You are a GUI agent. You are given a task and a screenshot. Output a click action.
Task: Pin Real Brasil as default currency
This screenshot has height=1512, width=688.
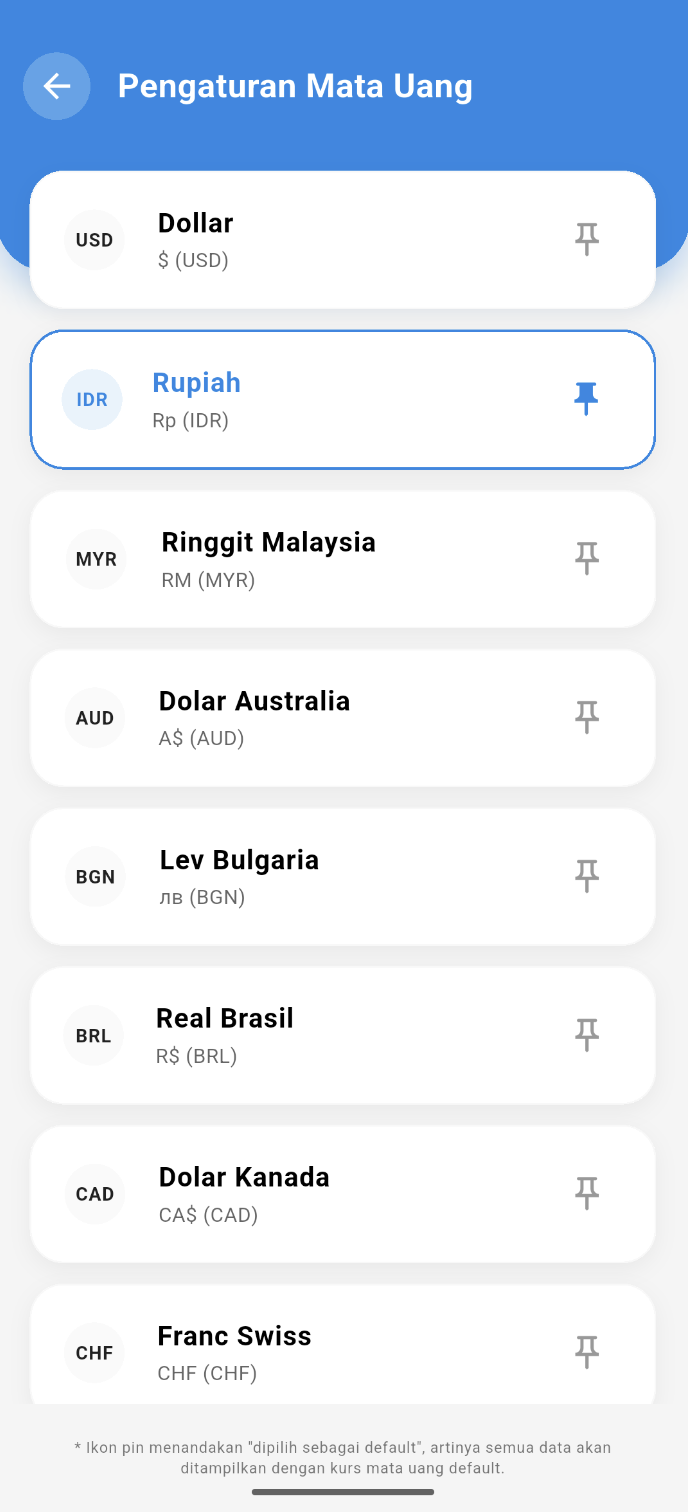pos(587,1035)
